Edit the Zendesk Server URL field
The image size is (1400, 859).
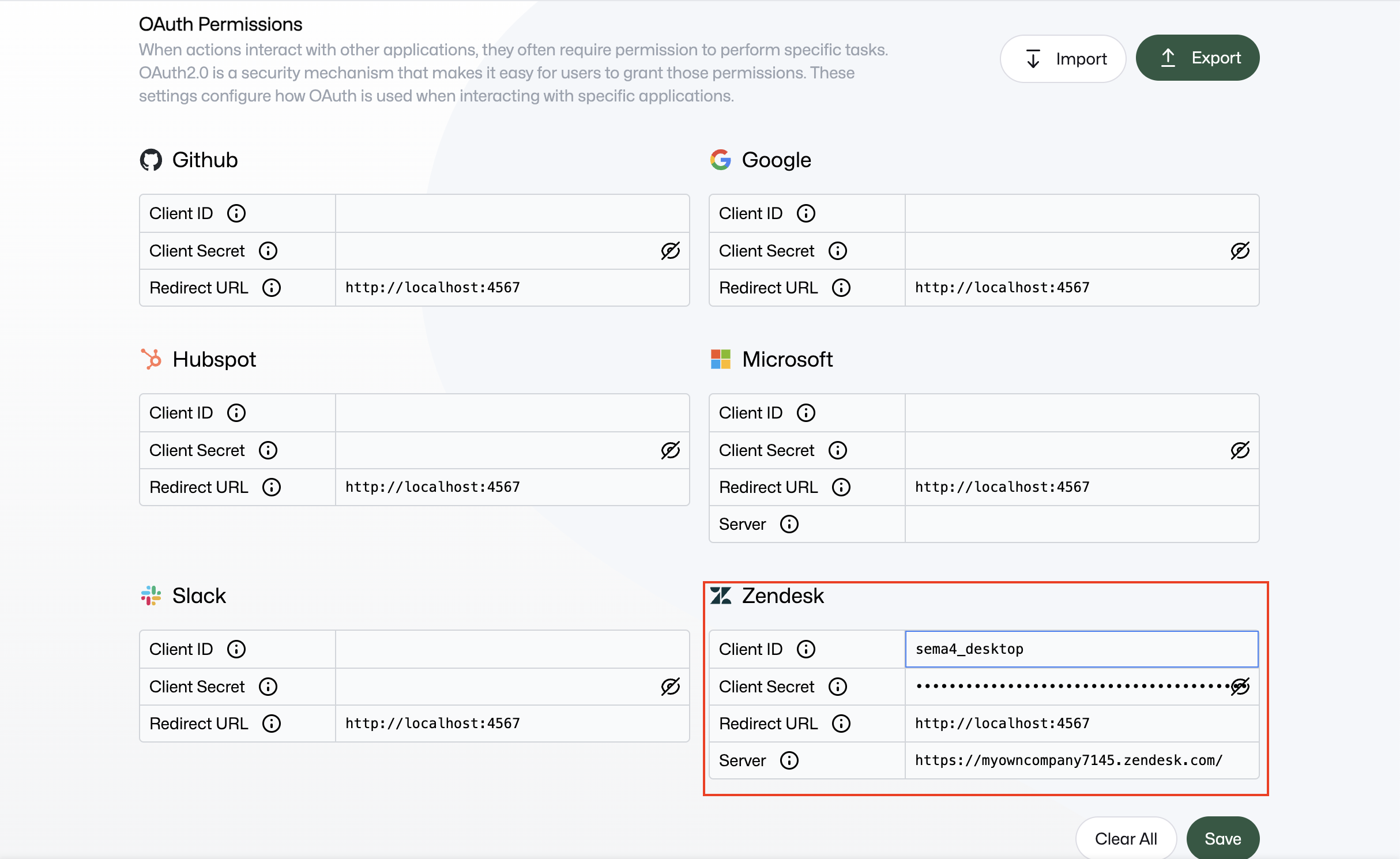(1082, 760)
